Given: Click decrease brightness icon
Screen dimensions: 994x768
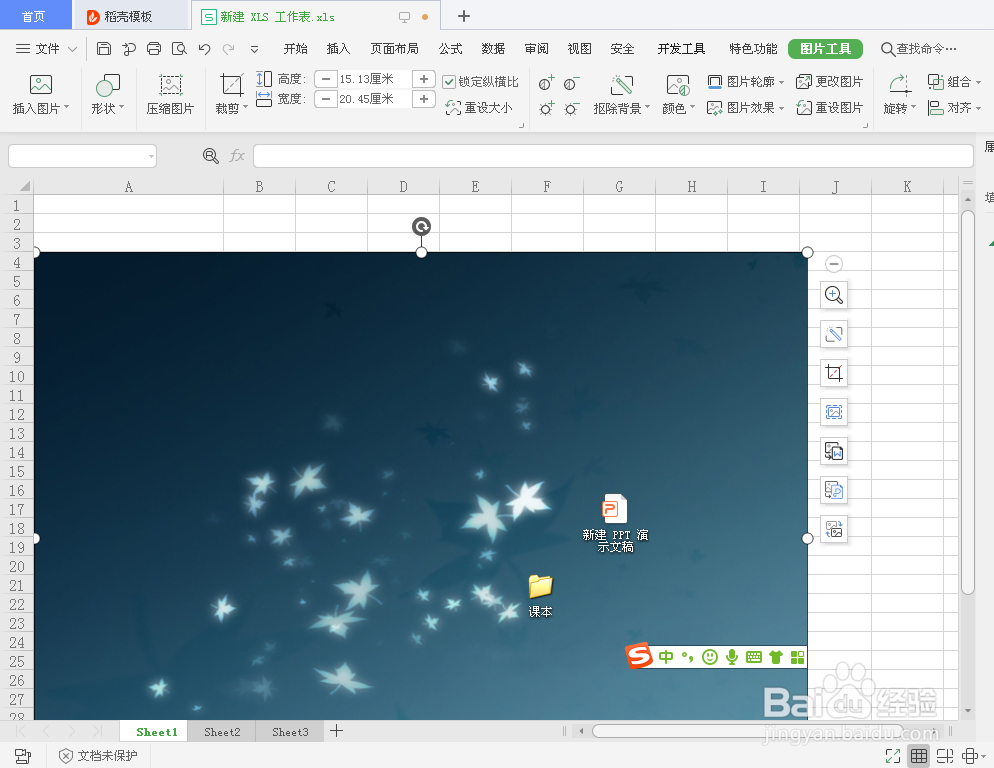Looking at the screenshot, I should [571, 108].
